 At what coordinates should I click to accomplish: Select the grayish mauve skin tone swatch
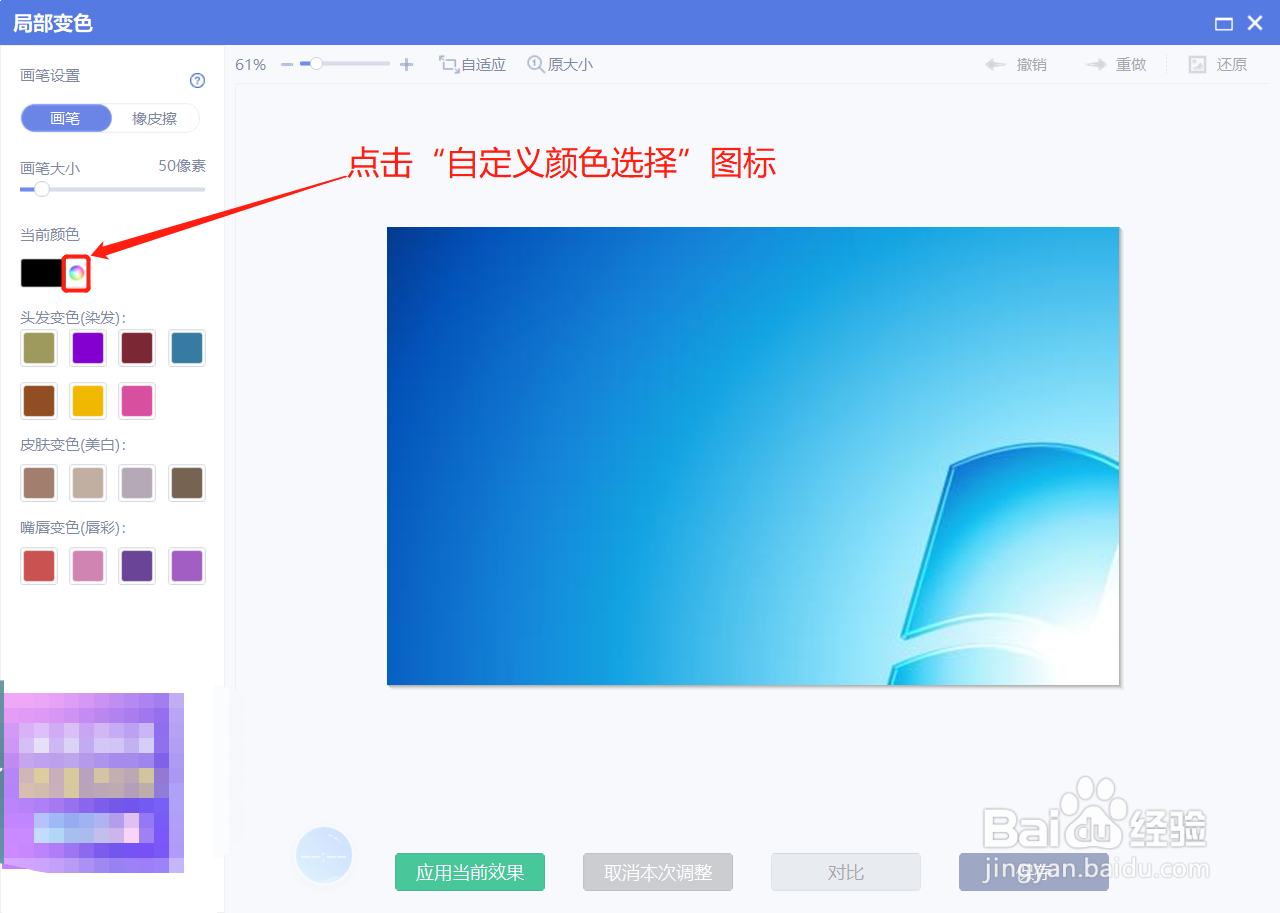click(x=137, y=483)
